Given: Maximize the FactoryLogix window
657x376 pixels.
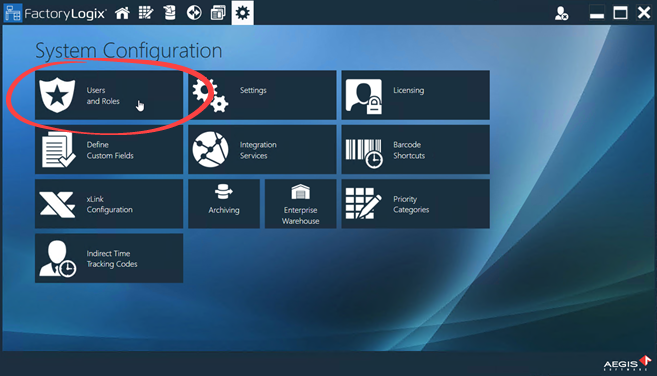Looking at the screenshot, I should (621, 13).
